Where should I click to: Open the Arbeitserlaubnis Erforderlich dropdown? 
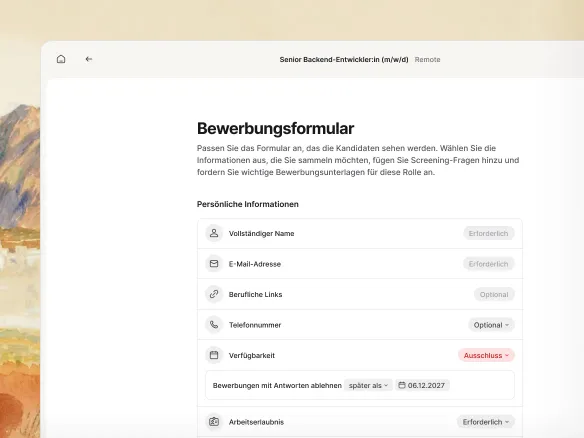486,422
